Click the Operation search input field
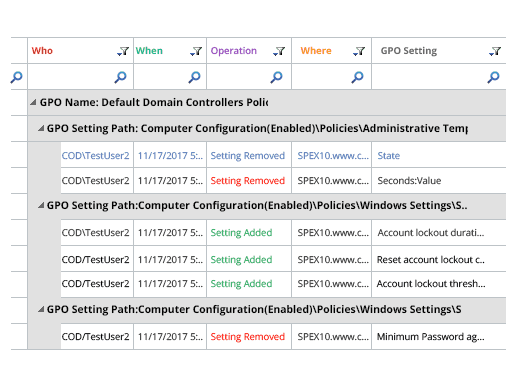520x382 pixels. [249, 77]
